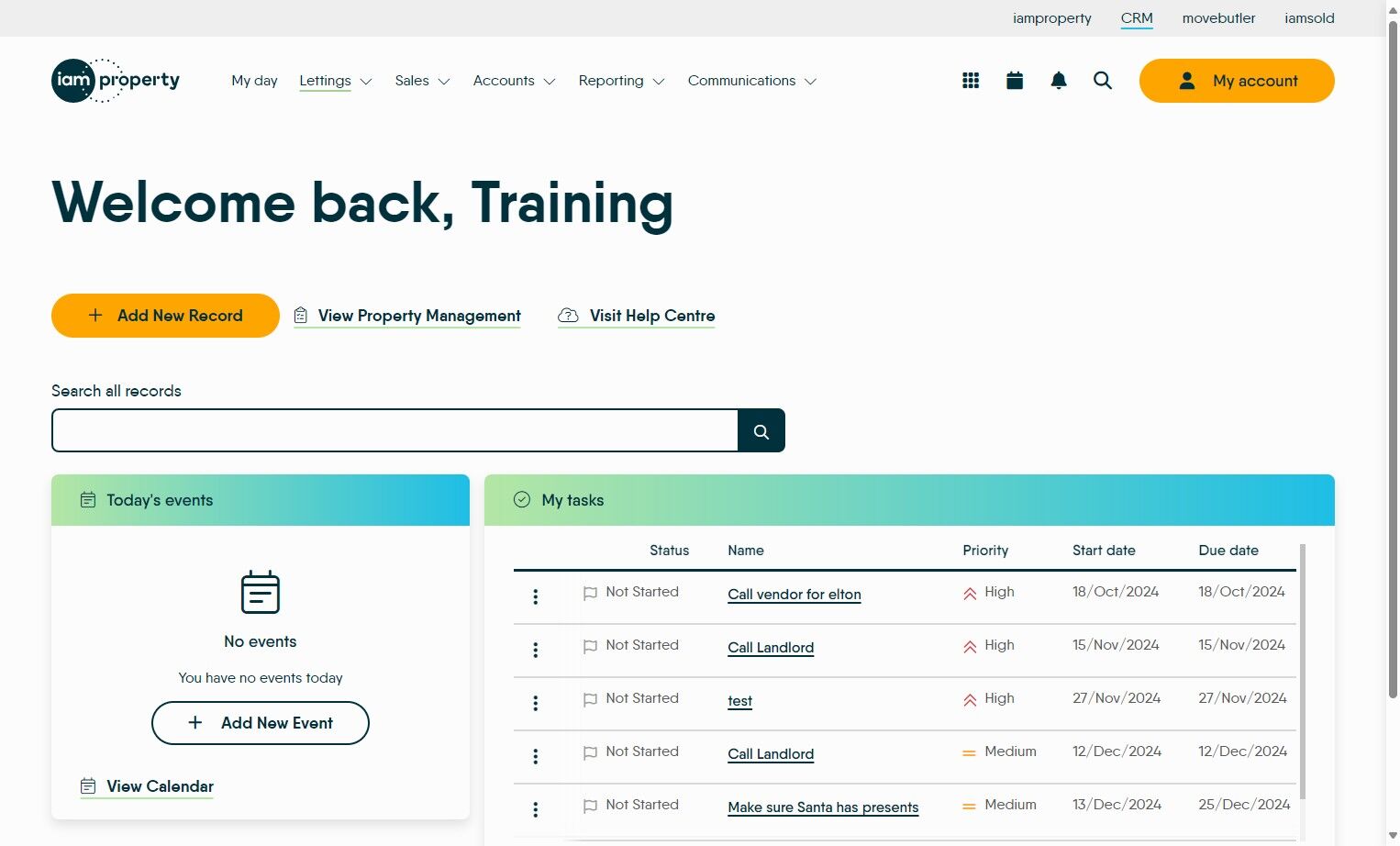
Task: Open row menu for Santa presents task
Action: tap(536, 810)
